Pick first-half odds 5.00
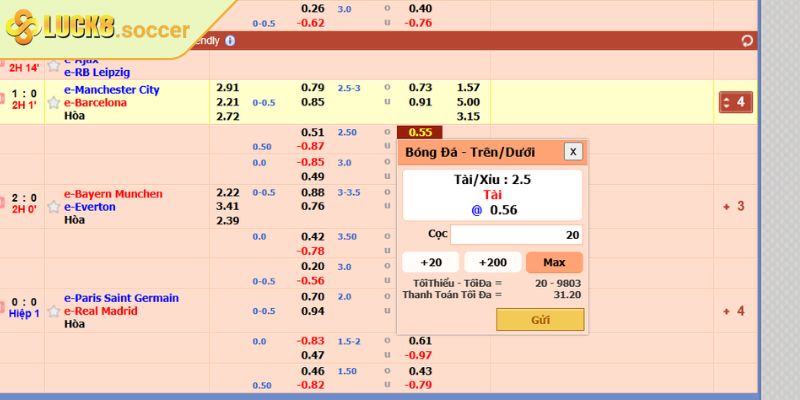Viewport: 800px width, 400px height. pyautogui.click(x=468, y=102)
